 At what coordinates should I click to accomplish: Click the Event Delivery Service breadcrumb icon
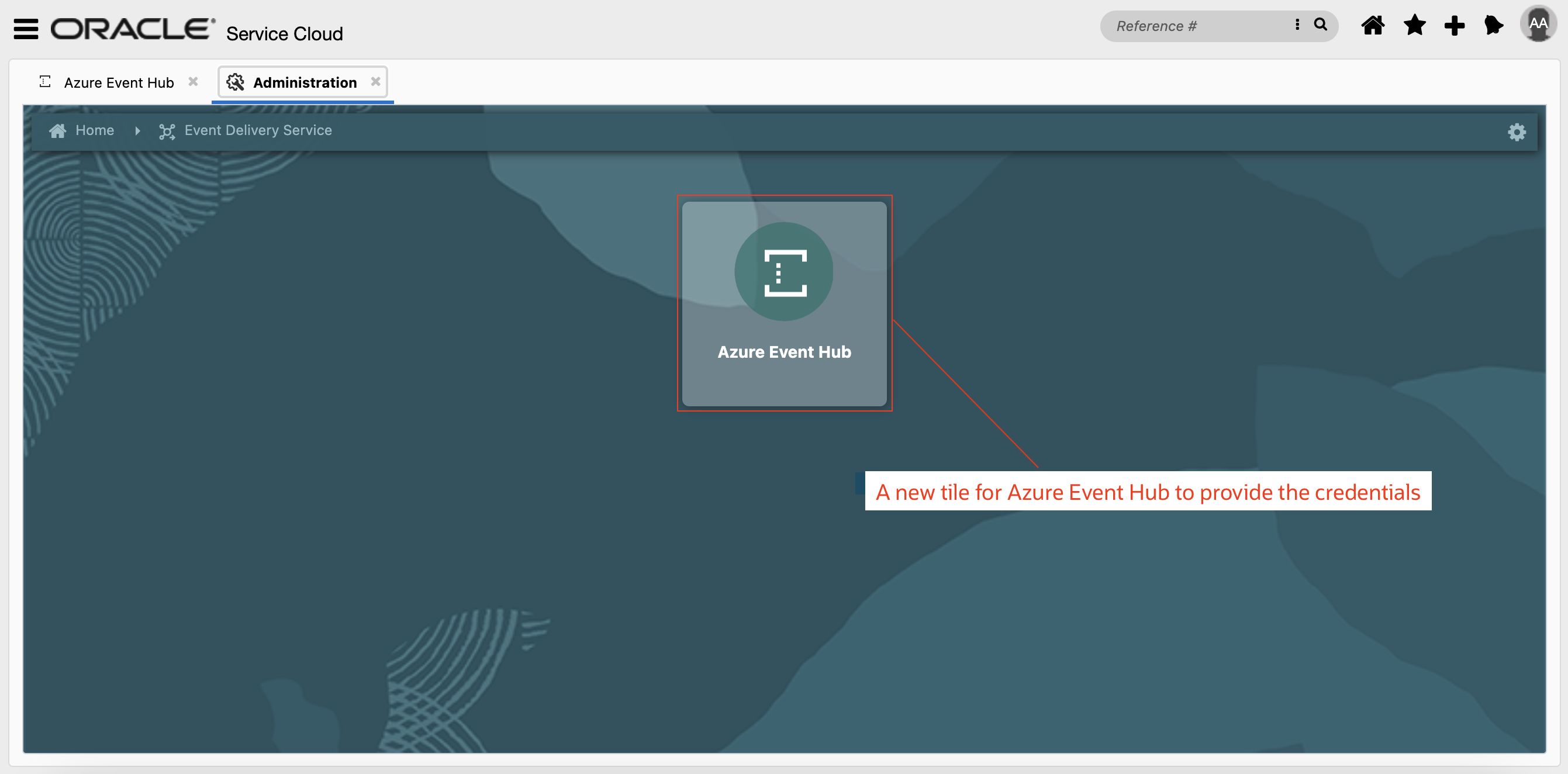click(x=167, y=132)
